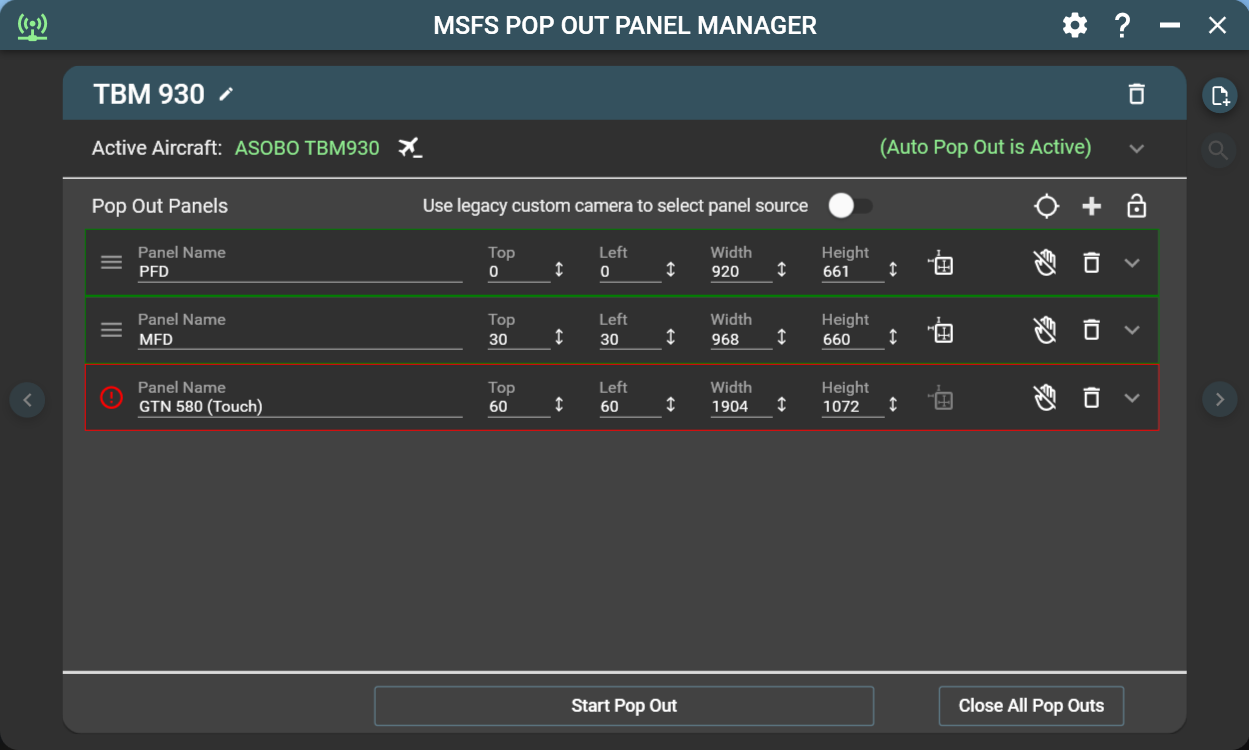
Task: Expand the MFD panel options chevron
Action: pos(1132,330)
